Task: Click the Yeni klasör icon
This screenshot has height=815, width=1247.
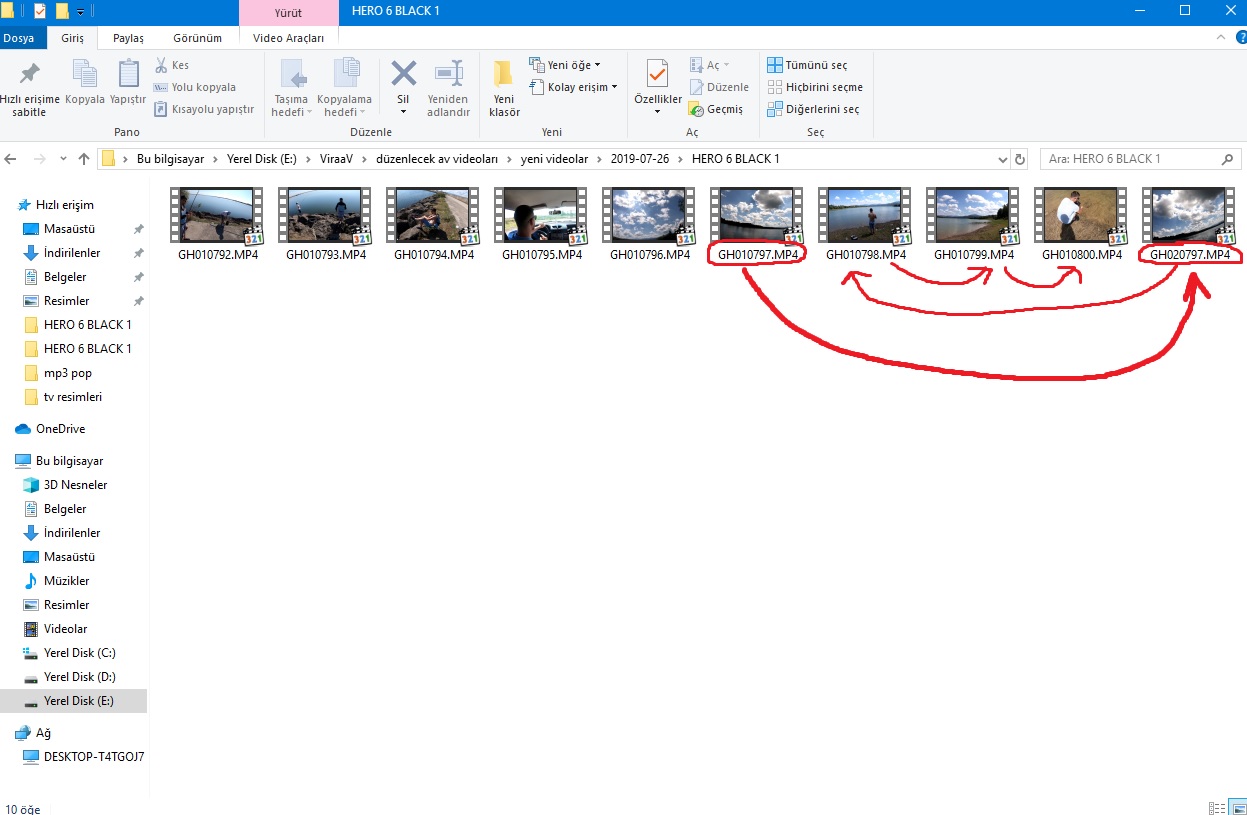Action: click(x=504, y=74)
